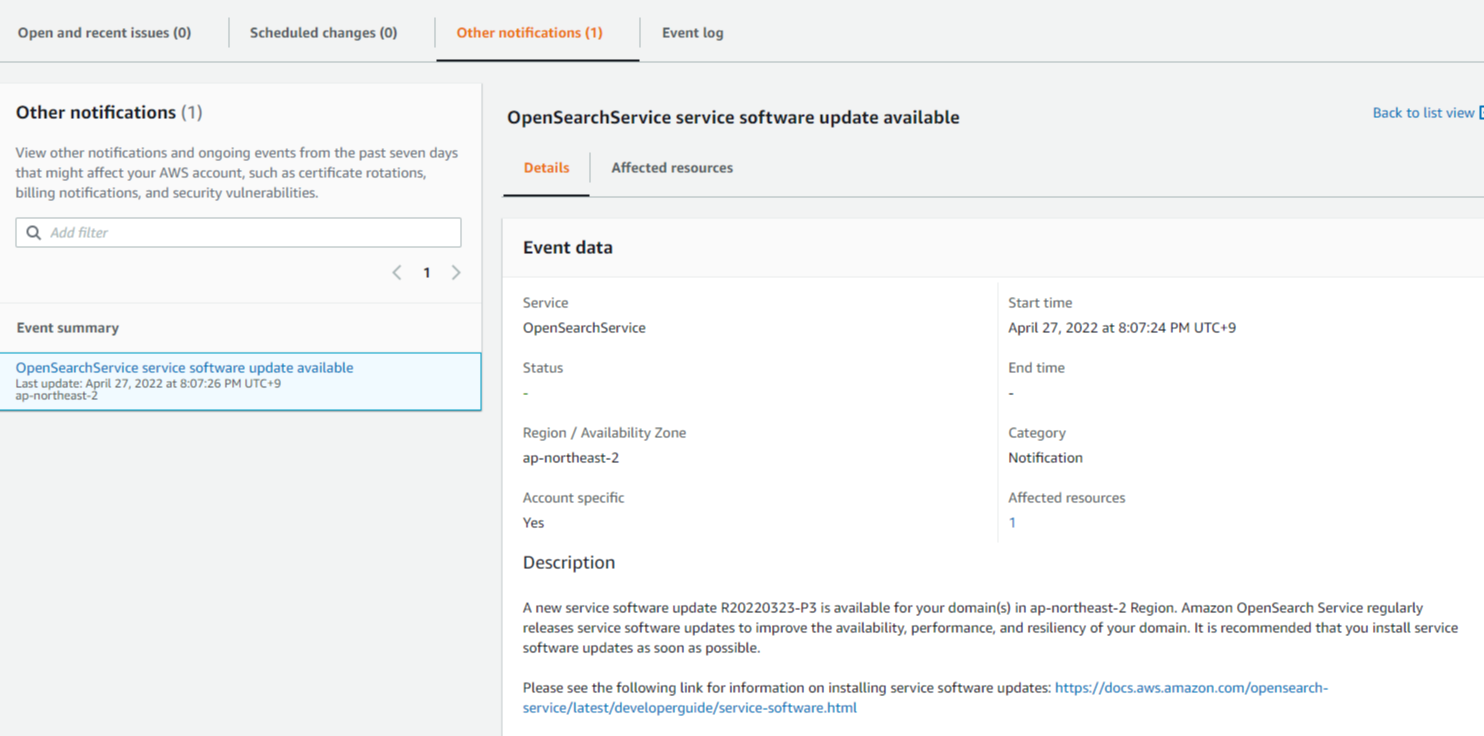Select the Other notifications (1) tab
This screenshot has width=1484, height=736.
point(529,33)
